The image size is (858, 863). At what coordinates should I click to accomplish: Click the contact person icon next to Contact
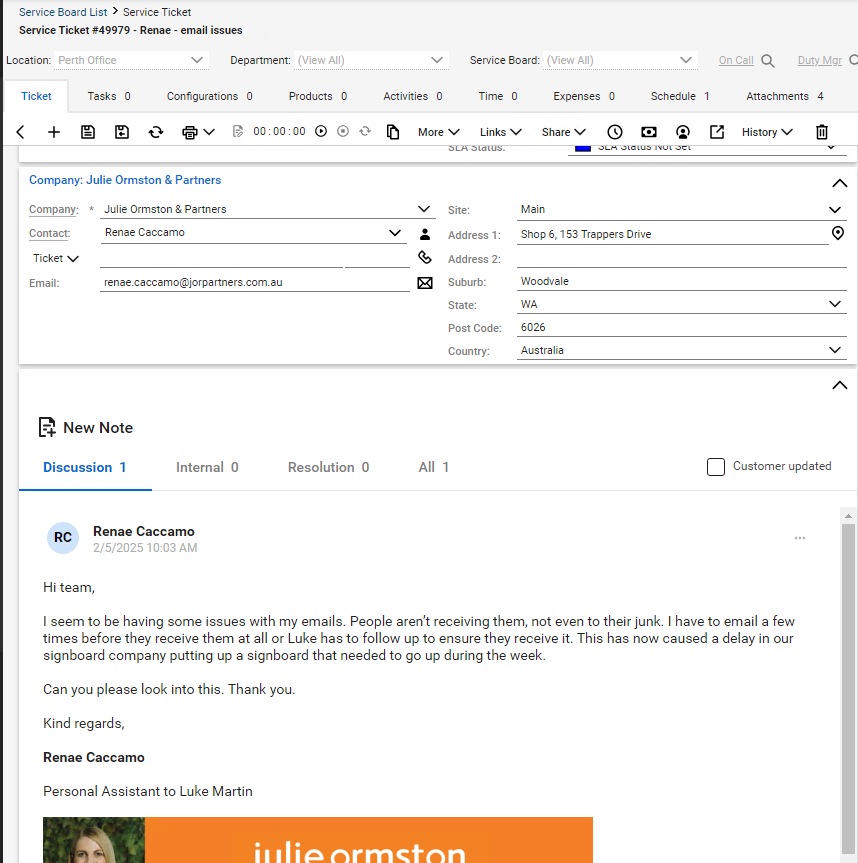[425, 234]
